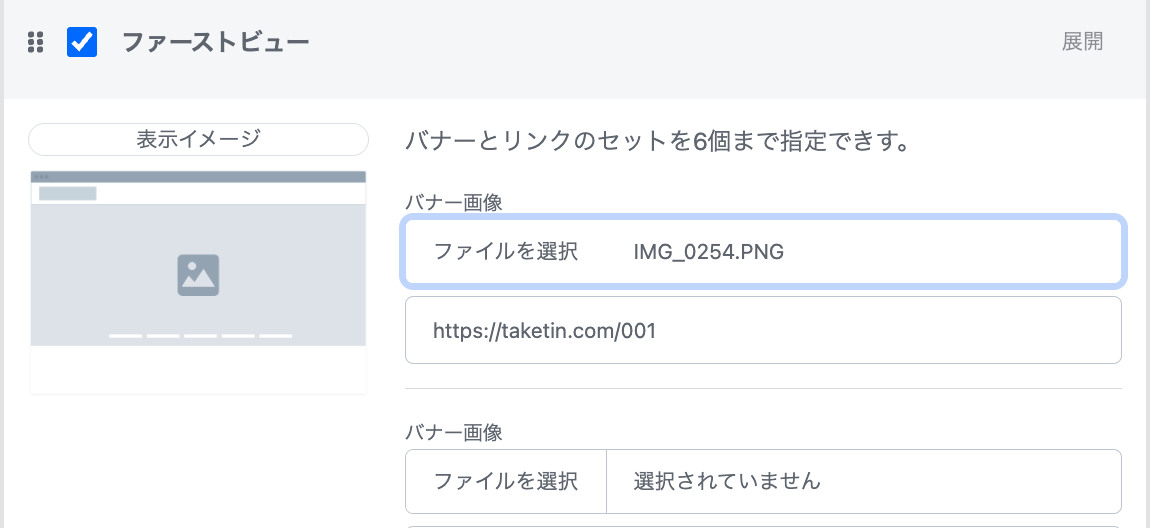Focus the https://taketin.com/001 URL field
Image resolution: width=1152 pixels, height=528 pixels.
click(x=763, y=330)
